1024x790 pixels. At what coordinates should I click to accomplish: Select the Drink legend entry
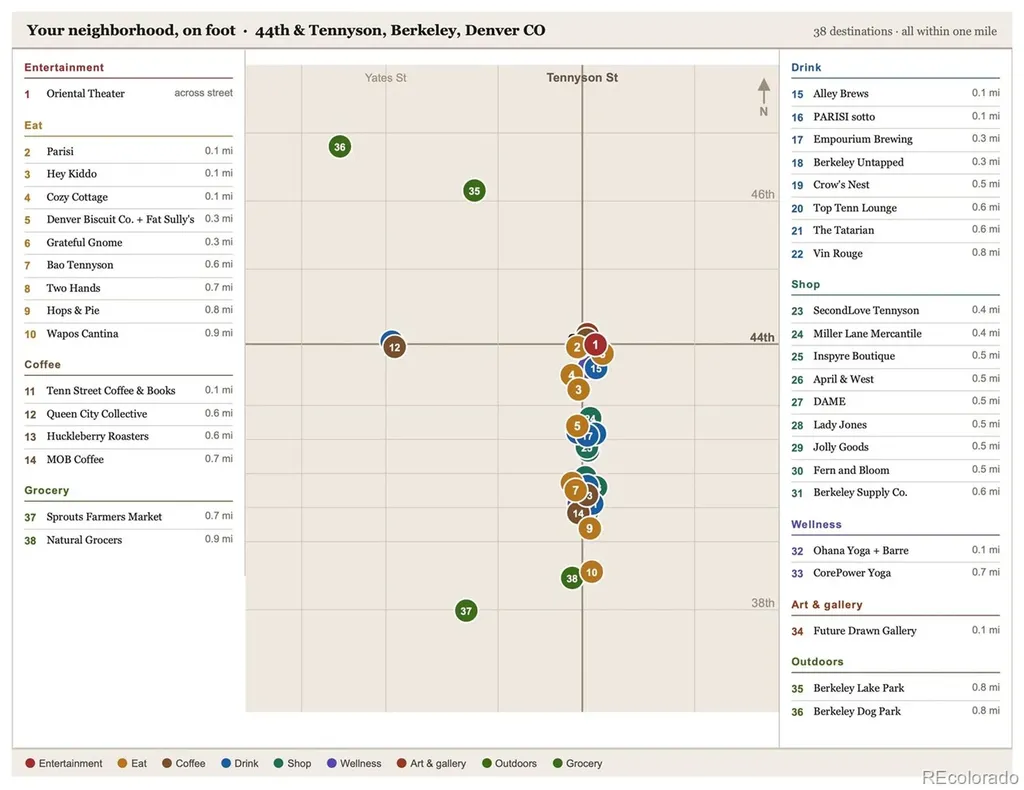[240, 763]
